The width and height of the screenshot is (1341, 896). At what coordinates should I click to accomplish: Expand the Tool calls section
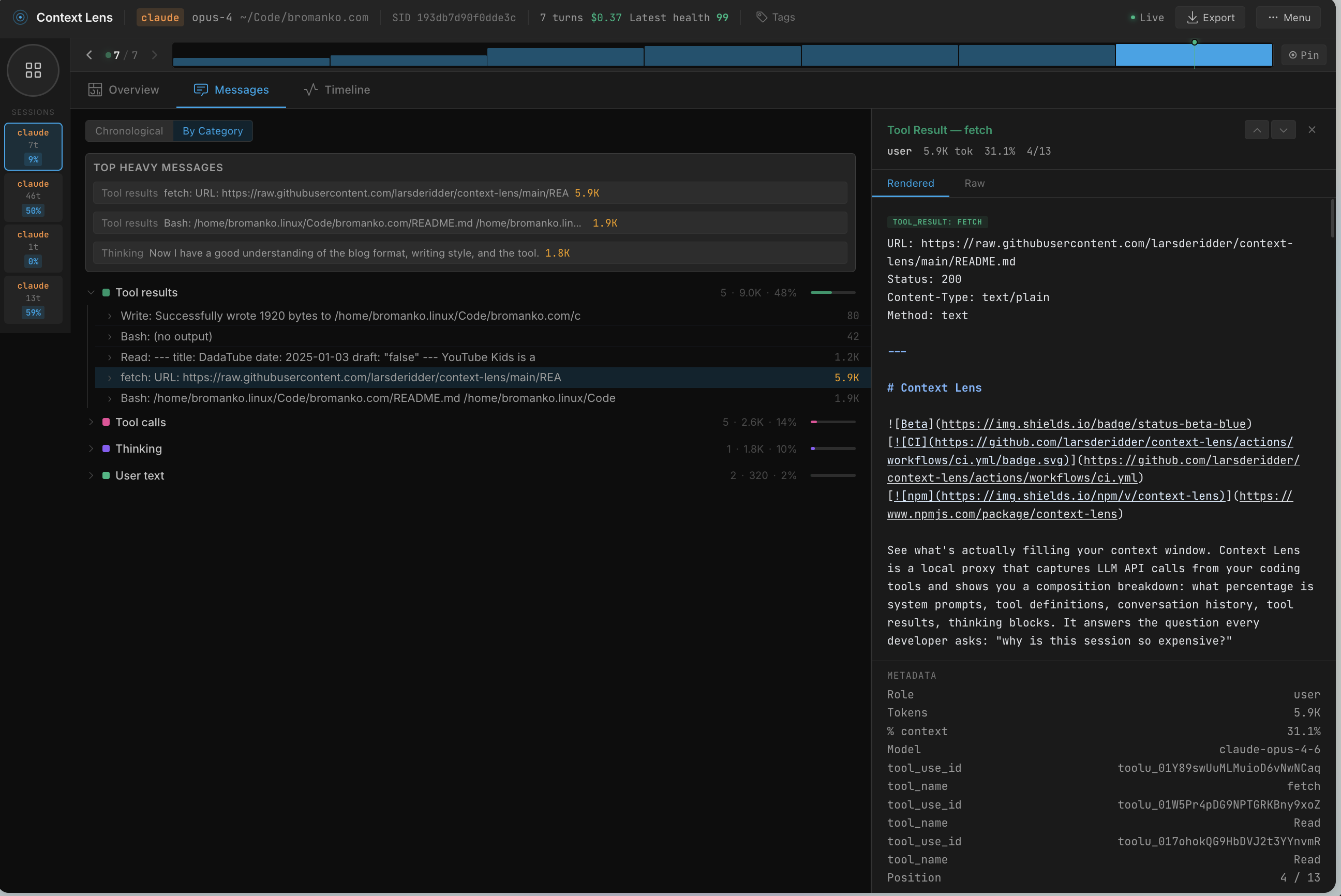click(x=92, y=422)
